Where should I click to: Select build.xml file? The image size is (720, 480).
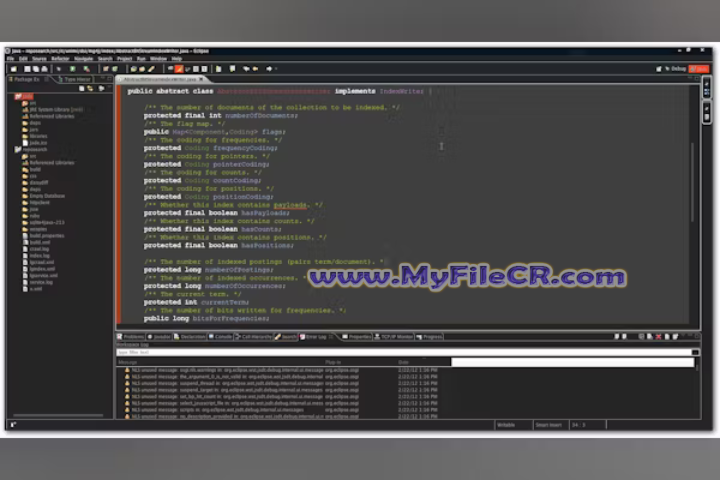click(37, 243)
